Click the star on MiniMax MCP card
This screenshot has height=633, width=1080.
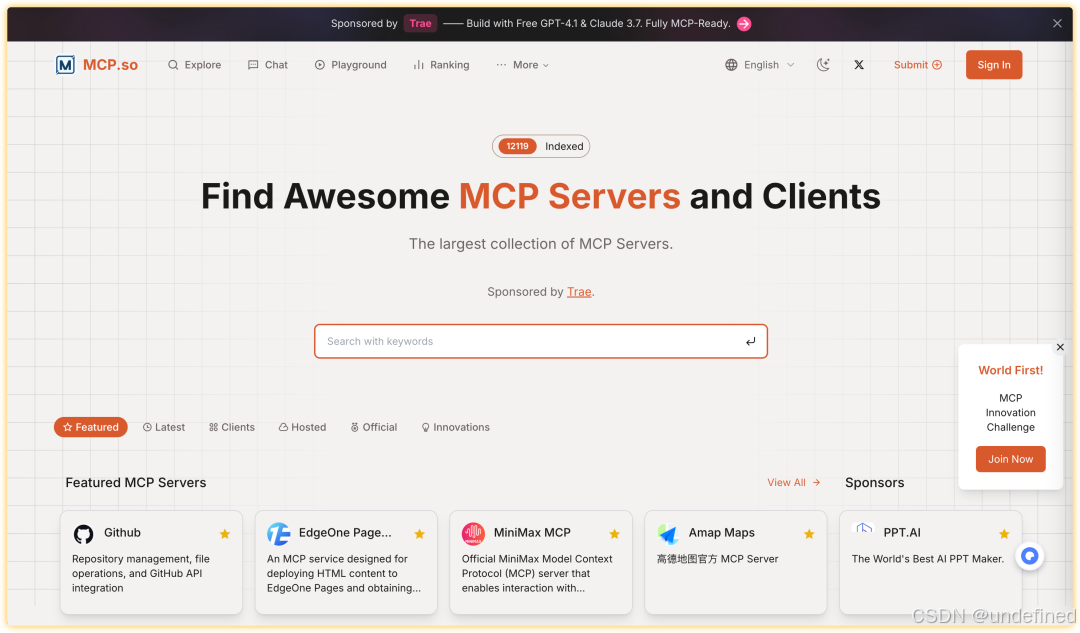pos(614,534)
